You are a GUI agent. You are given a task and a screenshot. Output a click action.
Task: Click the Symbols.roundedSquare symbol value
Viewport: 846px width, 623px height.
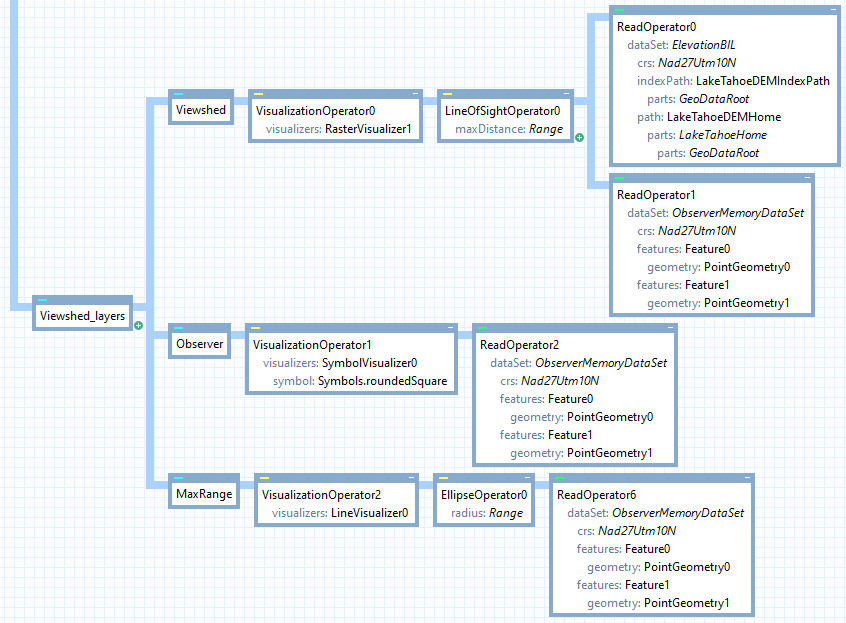(x=382, y=381)
